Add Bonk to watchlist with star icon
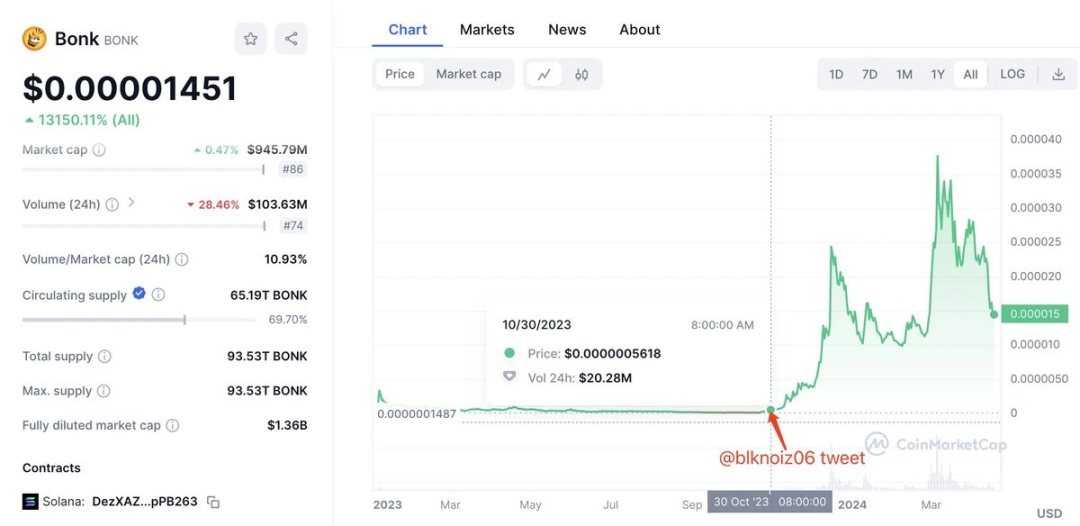 (x=251, y=39)
